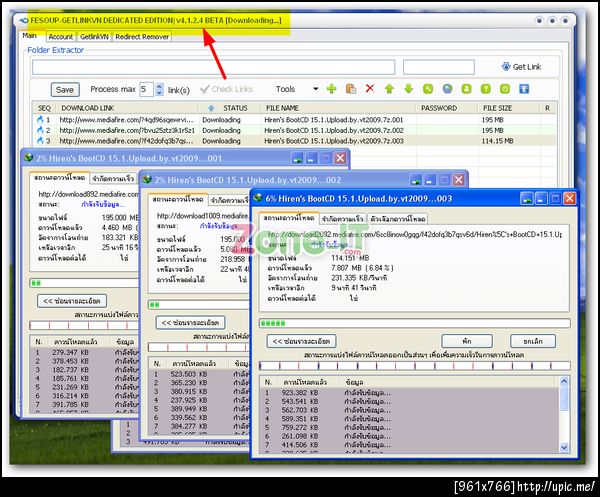The image size is (600, 497).
Task: Click the green progress bar in ...002 window
Action: (199, 305)
